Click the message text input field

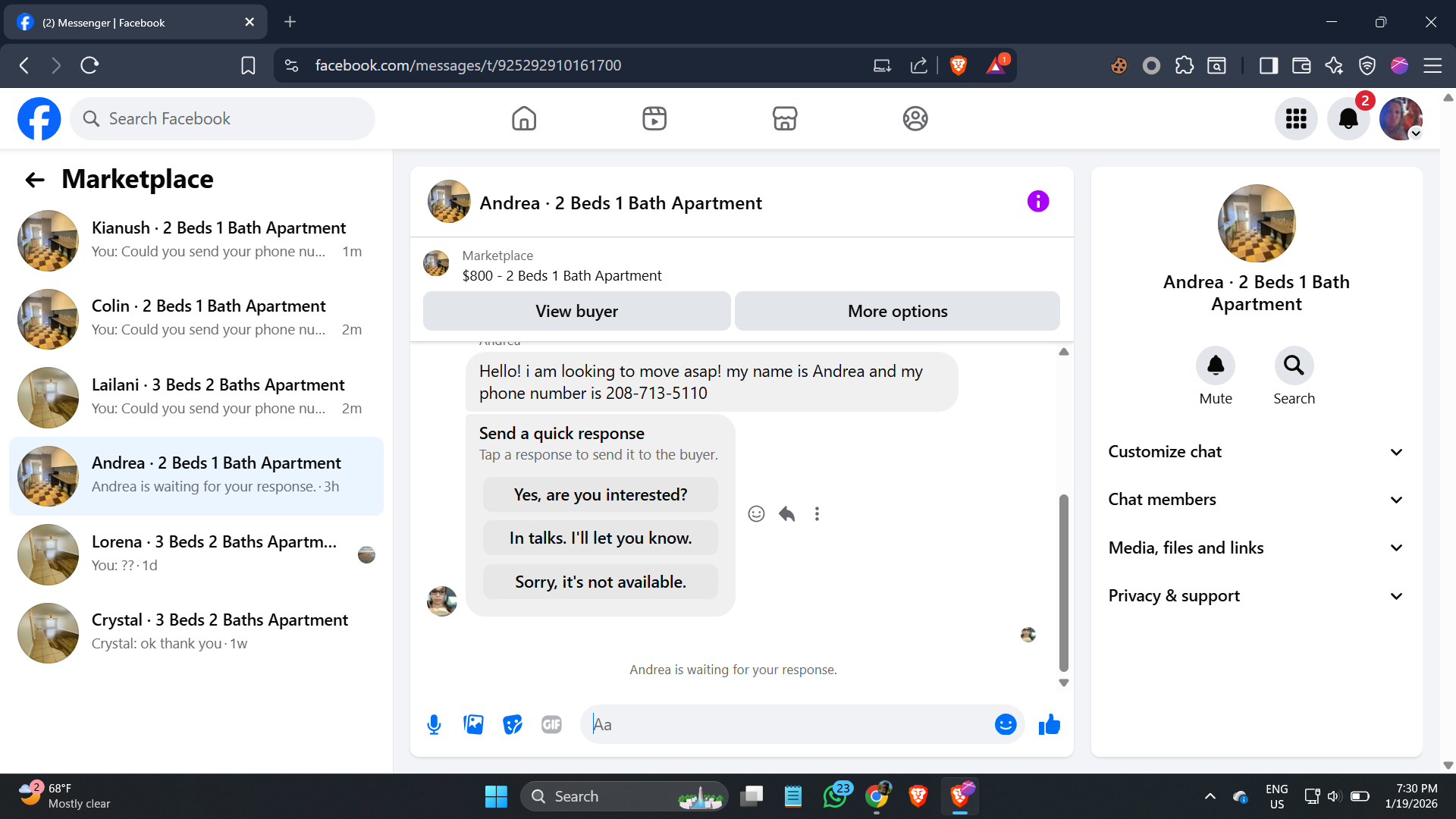(x=789, y=725)
